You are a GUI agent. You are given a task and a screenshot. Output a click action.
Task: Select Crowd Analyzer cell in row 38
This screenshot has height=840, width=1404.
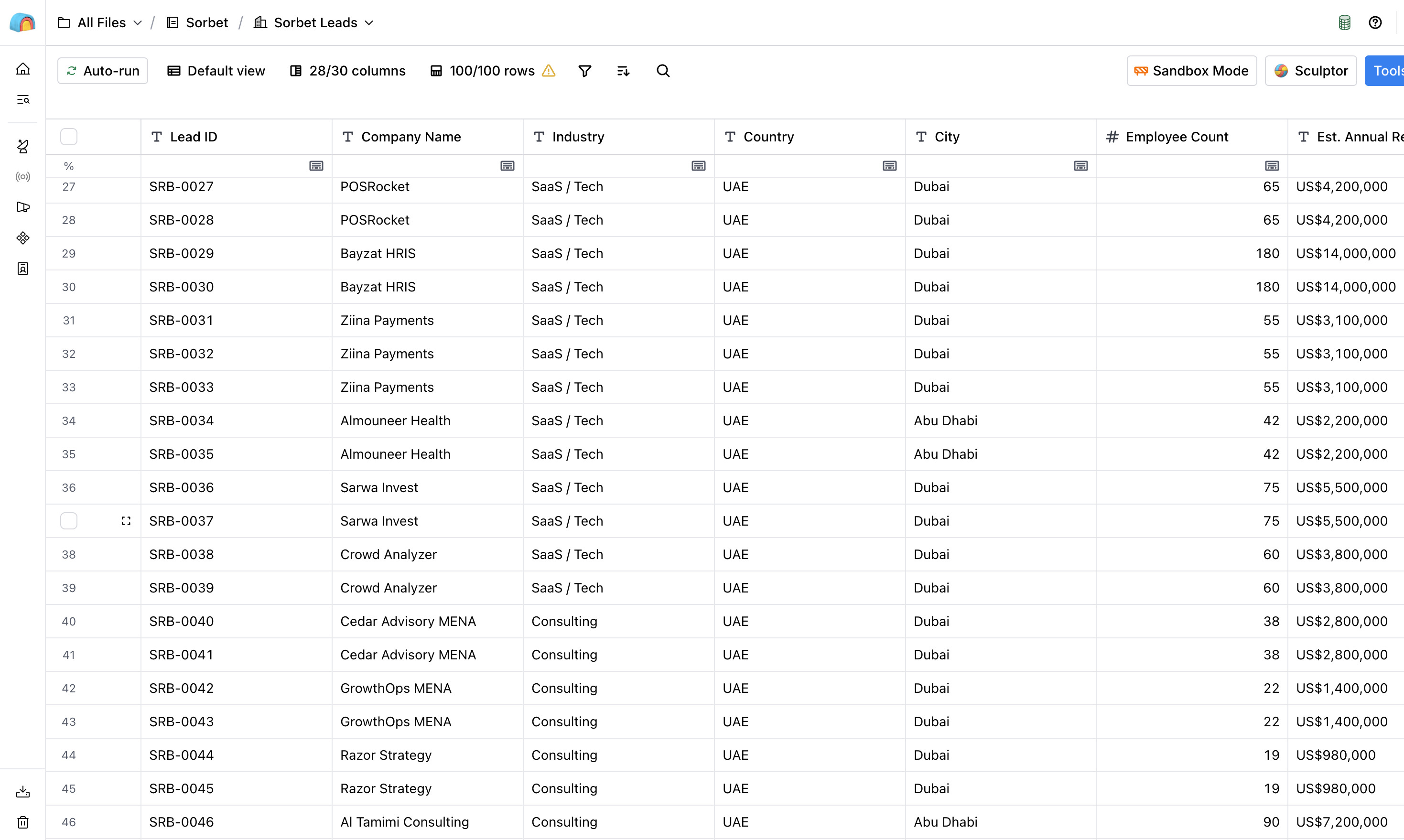[x=427, y=554]
